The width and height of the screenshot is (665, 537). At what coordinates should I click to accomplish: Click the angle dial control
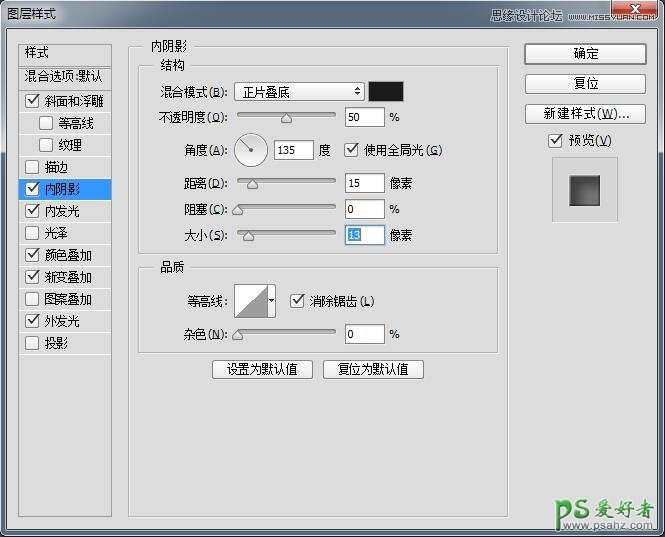251,150
